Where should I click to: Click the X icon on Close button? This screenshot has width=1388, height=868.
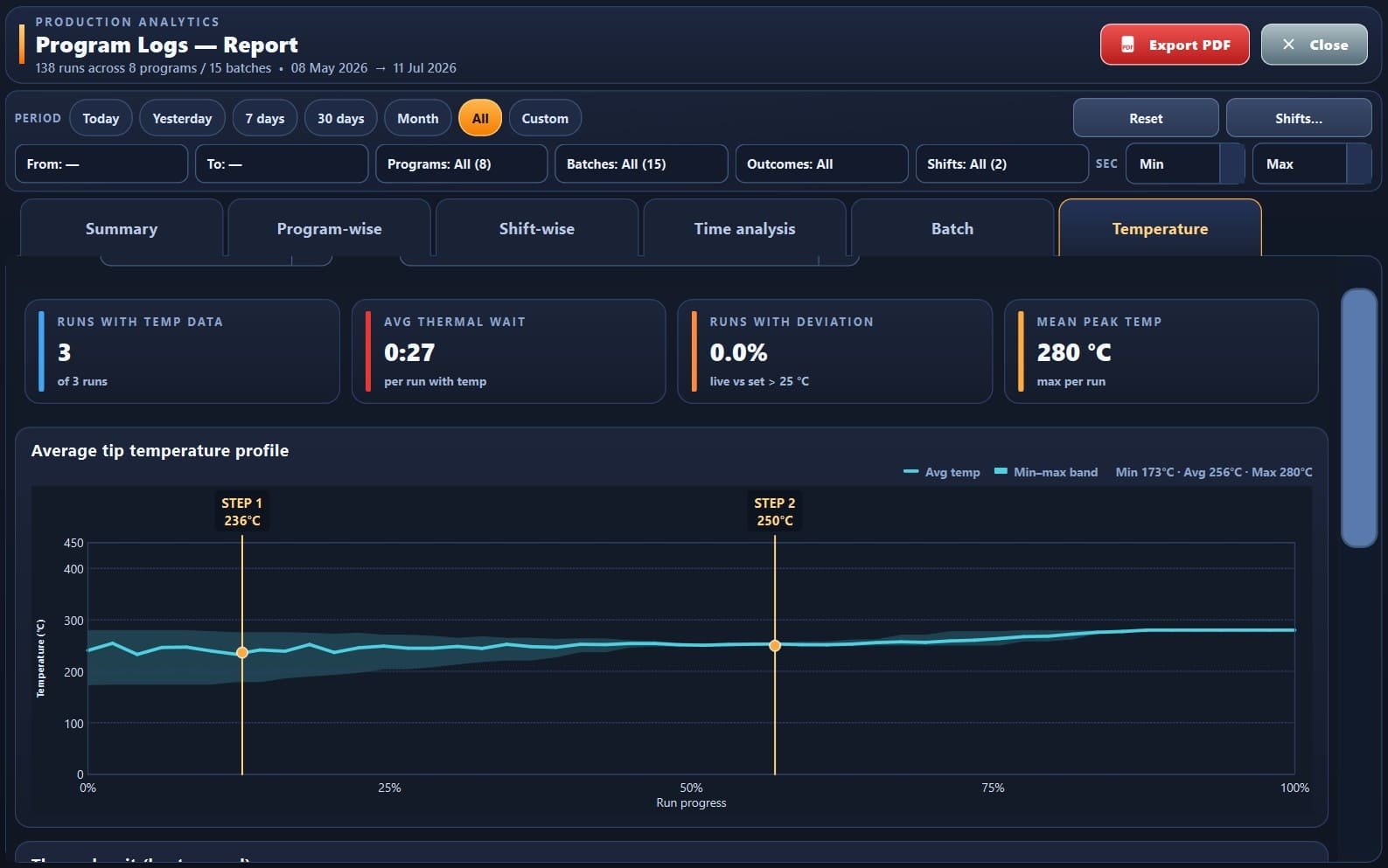click(x=1288, y=45)
